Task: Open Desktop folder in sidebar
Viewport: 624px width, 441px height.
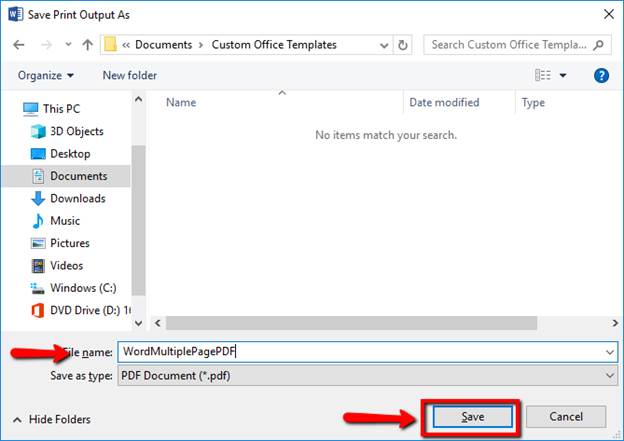Action: [70, 154]
